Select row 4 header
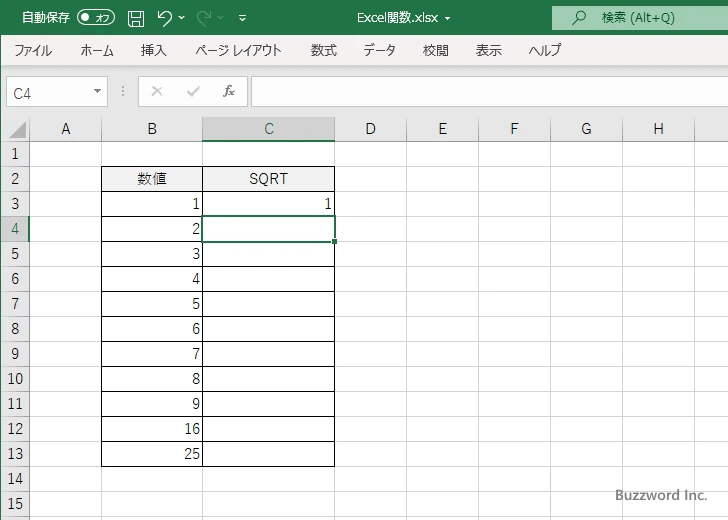 tap(15, 229)
